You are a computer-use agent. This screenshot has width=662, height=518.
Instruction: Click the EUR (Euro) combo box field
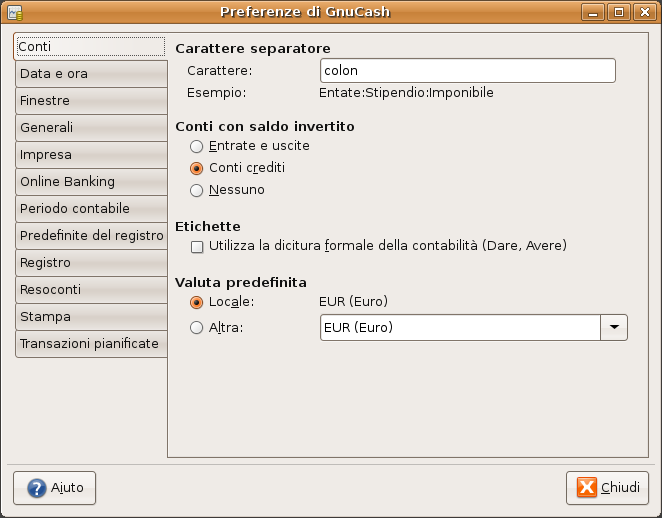click(460, 327)
